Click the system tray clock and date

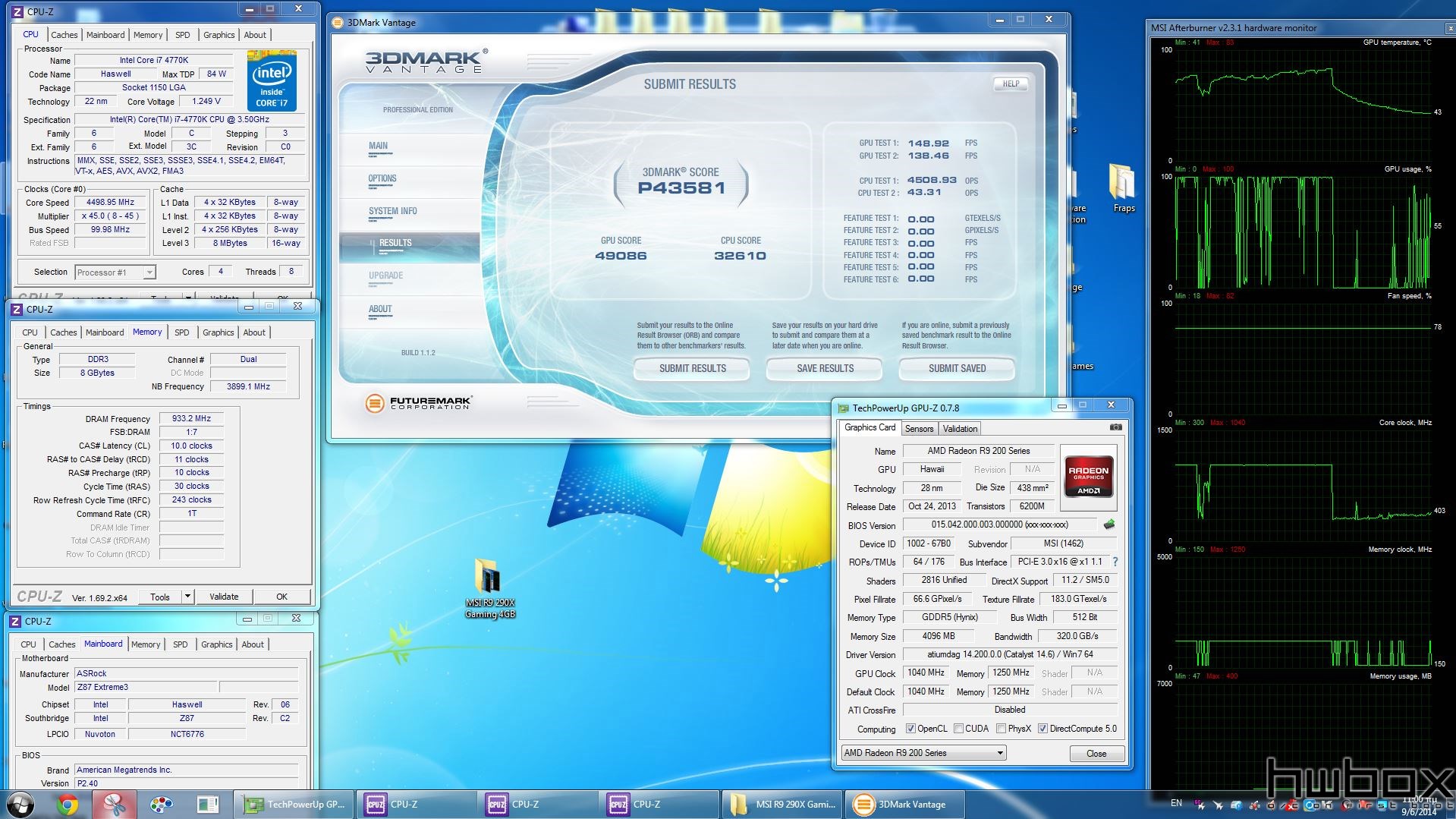coord(1419,806)
